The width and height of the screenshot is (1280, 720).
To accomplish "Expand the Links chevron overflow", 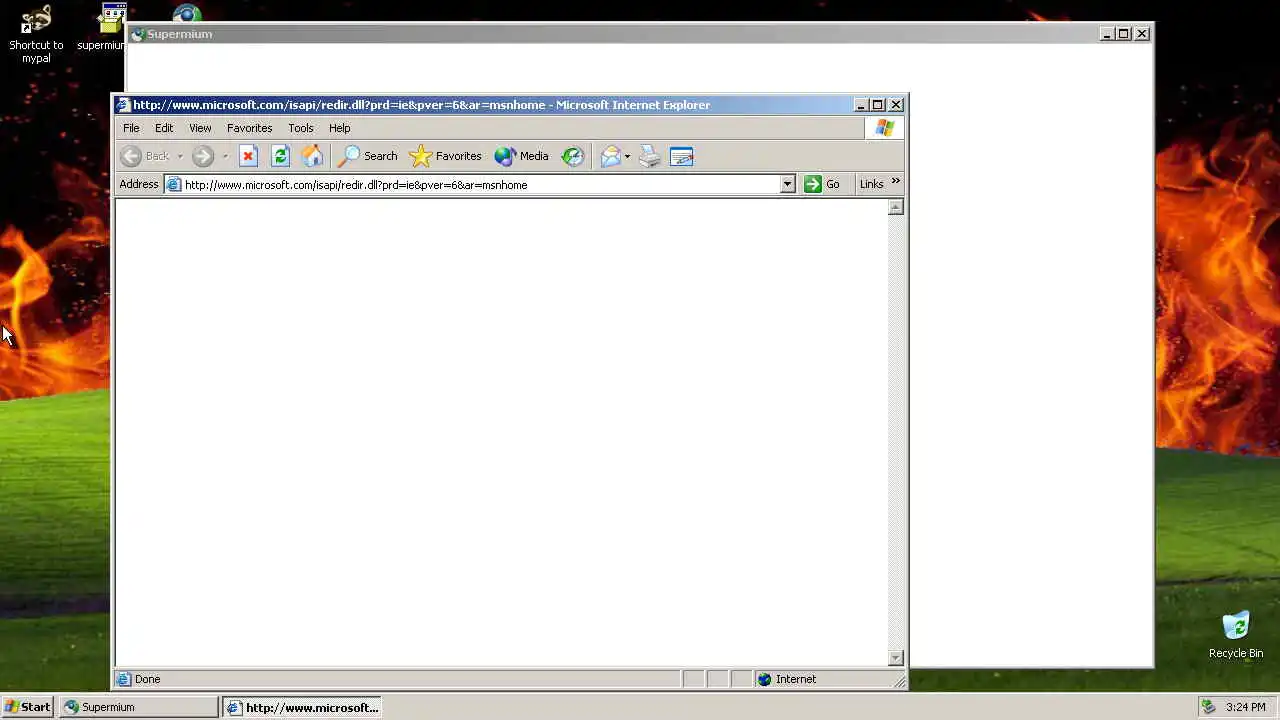I will pos(895,182).
